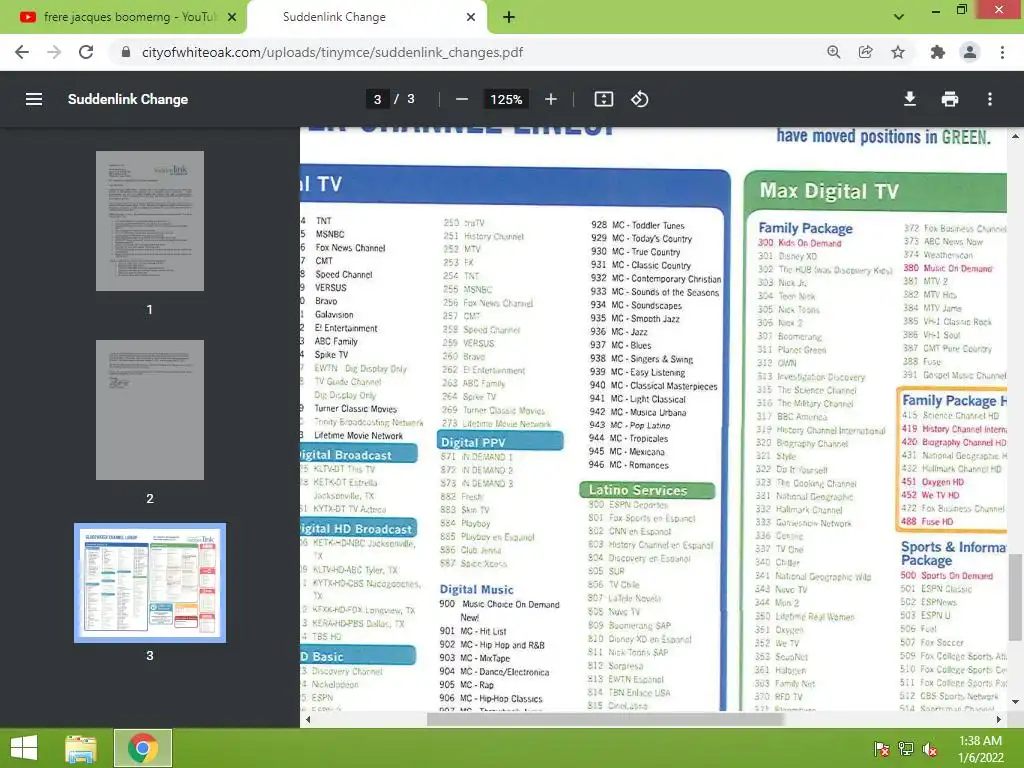Zoom in with the plus button

551,99
